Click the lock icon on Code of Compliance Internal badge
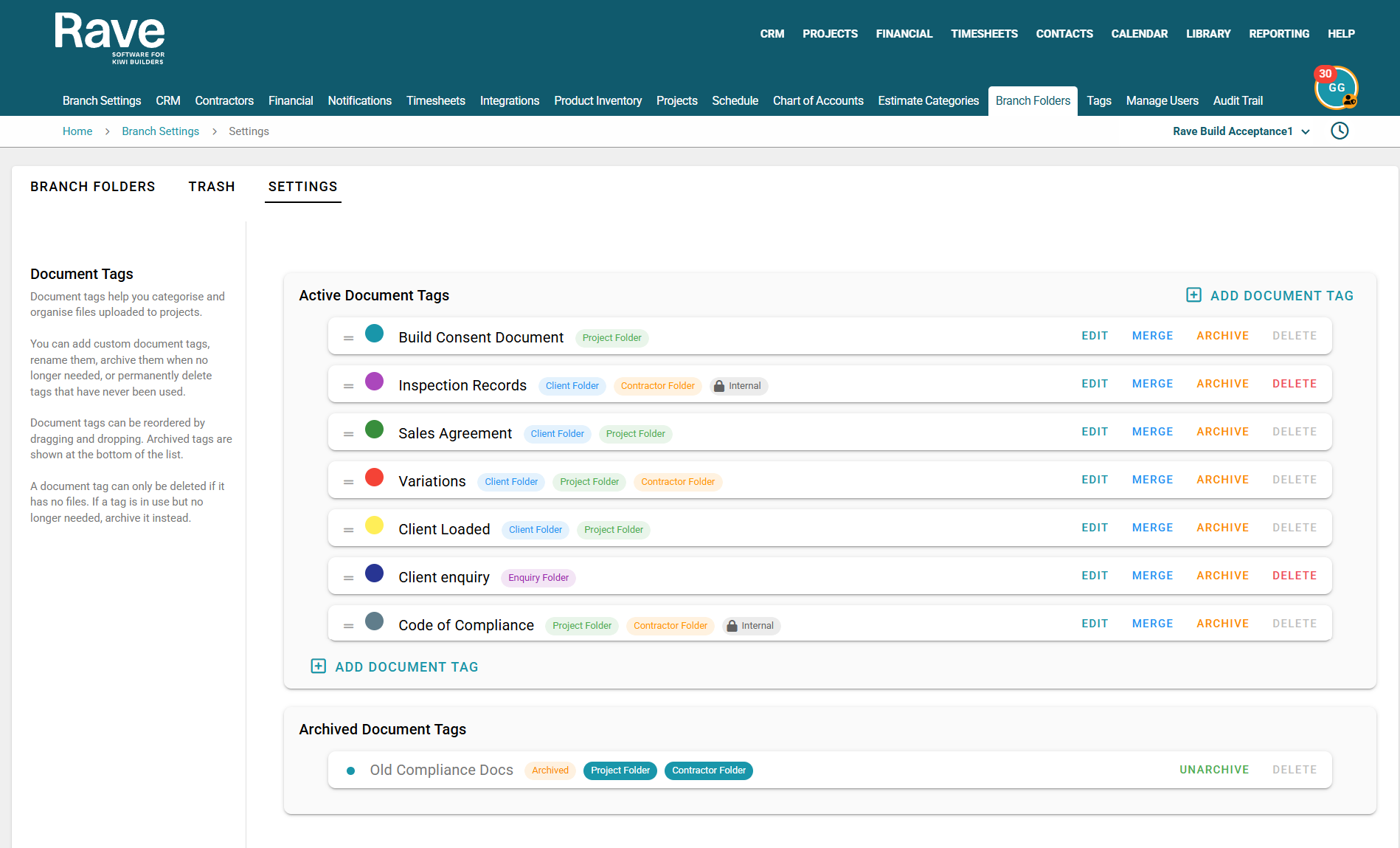The width and height of the screenshot is (1400, 848). (732, 625)
